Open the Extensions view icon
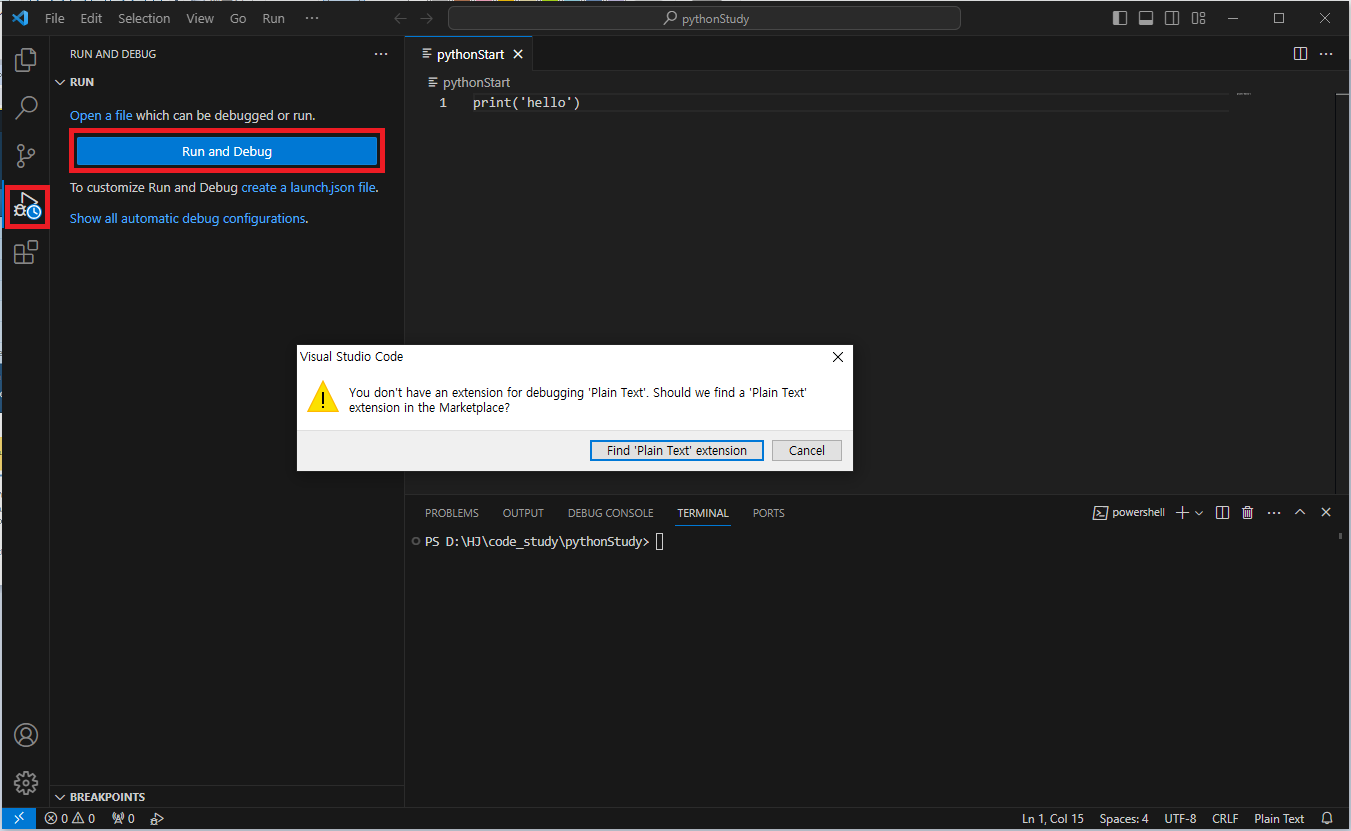The image size is (1351, 831). coord(26,253)
